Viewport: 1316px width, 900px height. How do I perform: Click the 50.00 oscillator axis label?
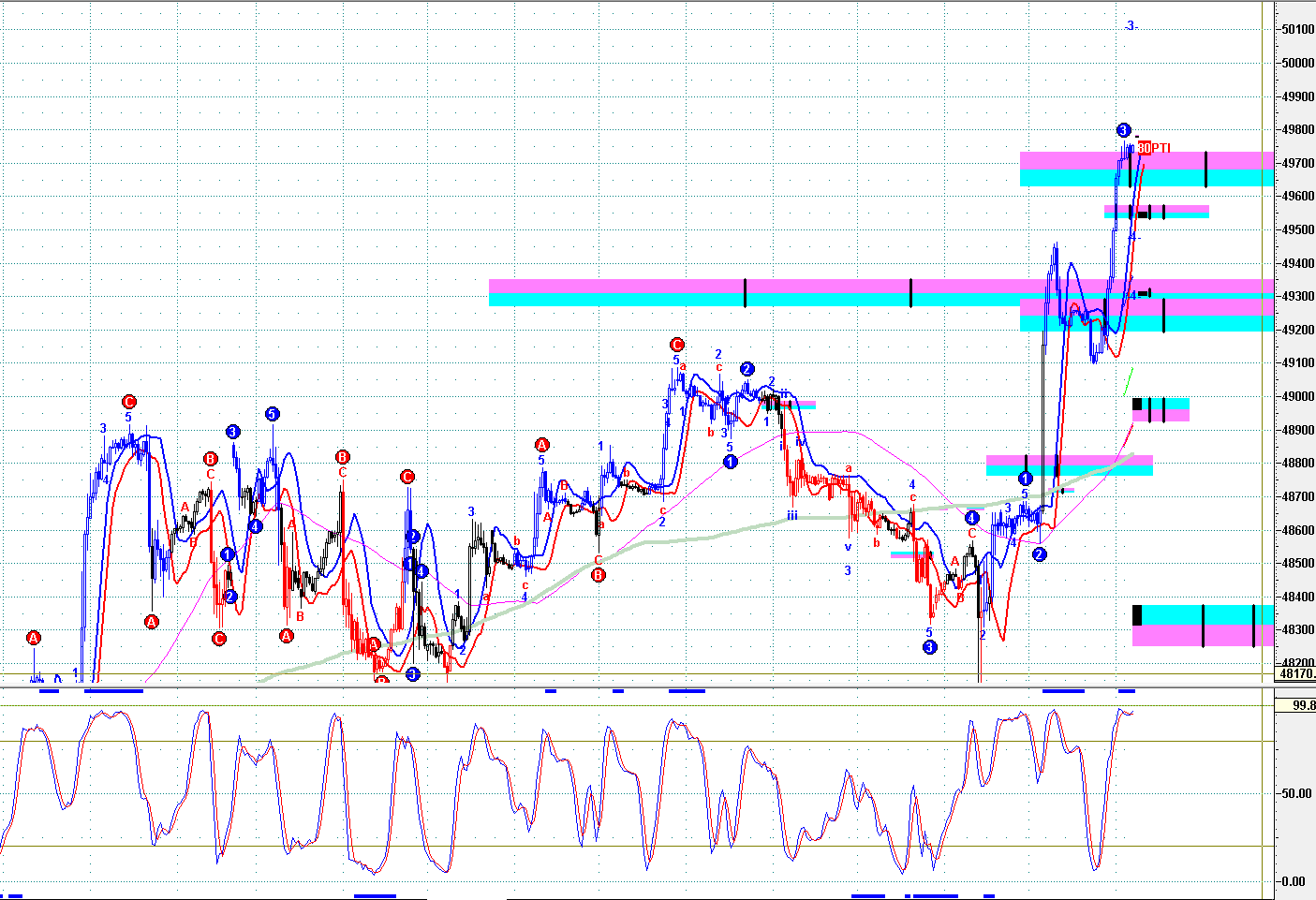(1296, 793)
